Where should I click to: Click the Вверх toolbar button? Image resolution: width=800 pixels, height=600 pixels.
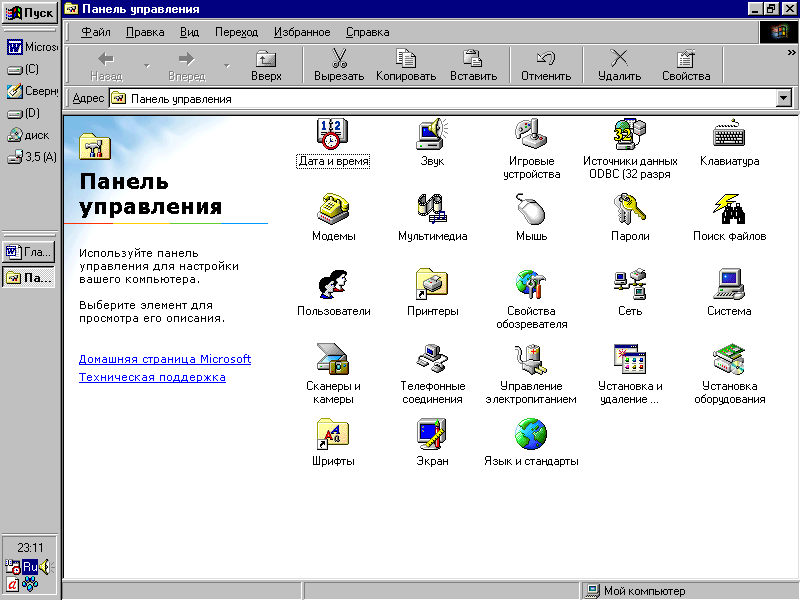266,65
